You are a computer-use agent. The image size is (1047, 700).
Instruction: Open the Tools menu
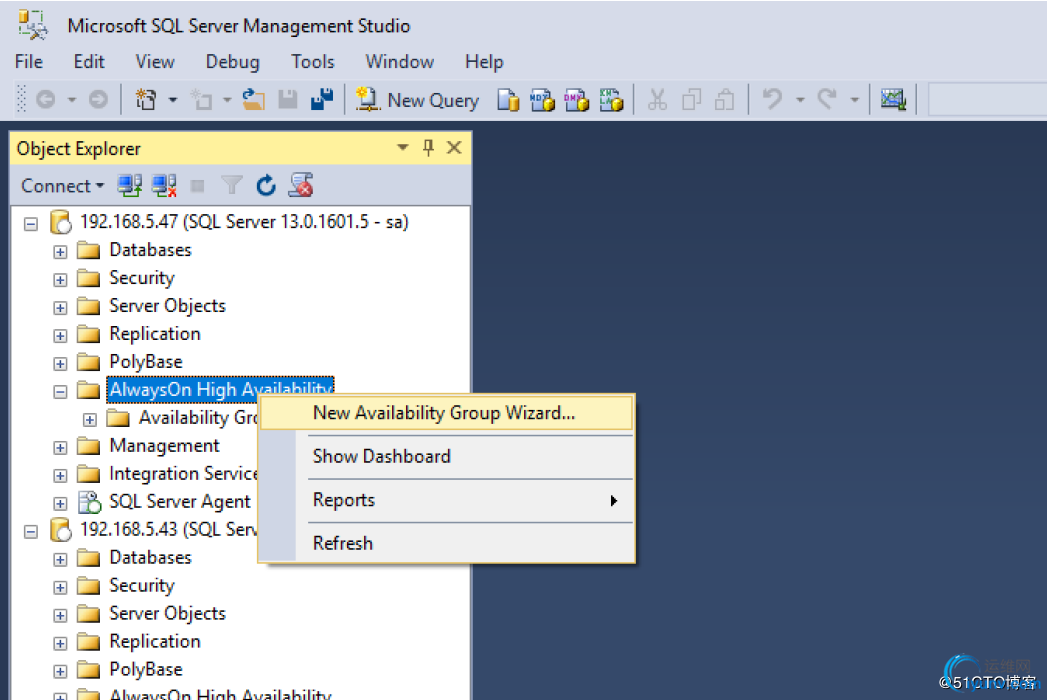[x=312, y=61]
